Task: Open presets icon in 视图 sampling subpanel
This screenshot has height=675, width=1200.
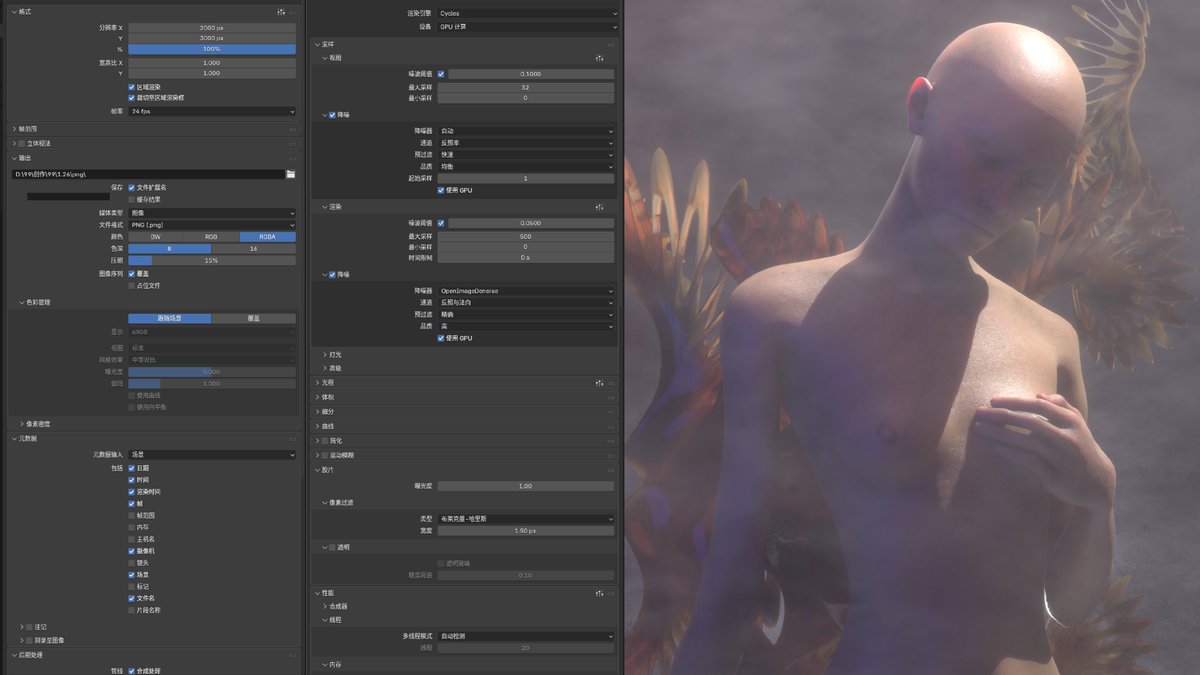Action: pos(599,59)
